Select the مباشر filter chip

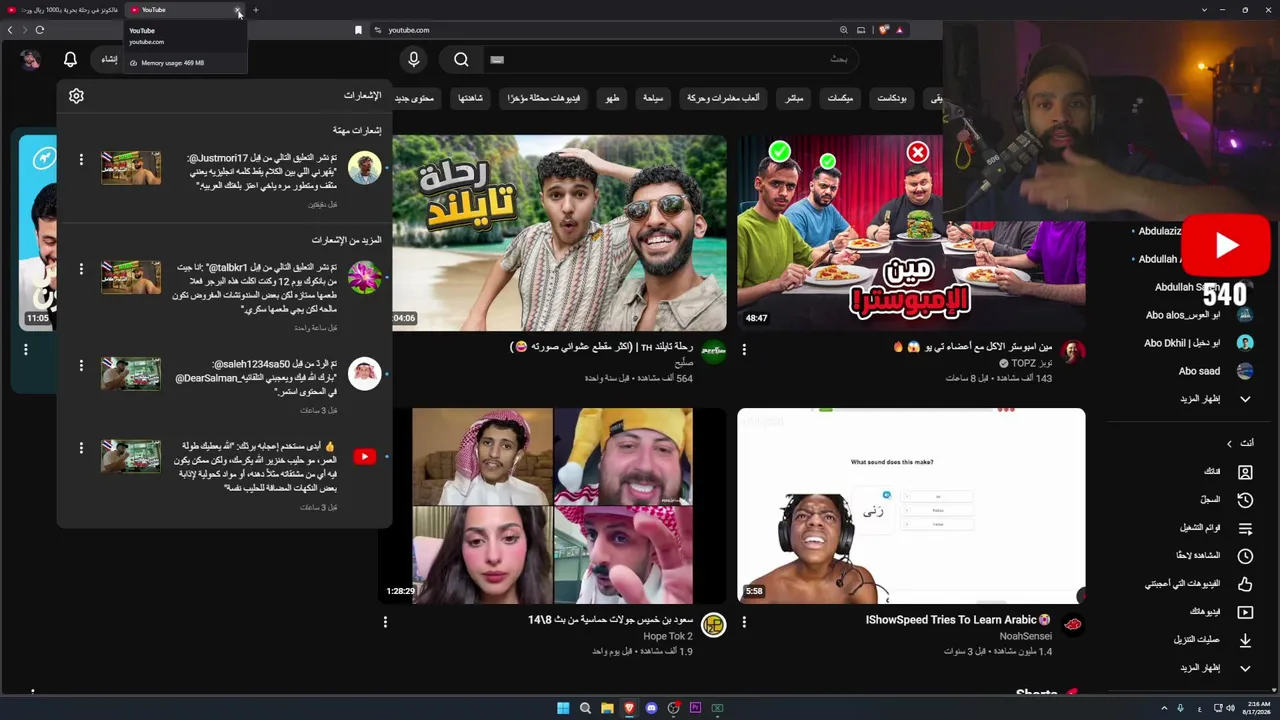[x=795, y=98]
